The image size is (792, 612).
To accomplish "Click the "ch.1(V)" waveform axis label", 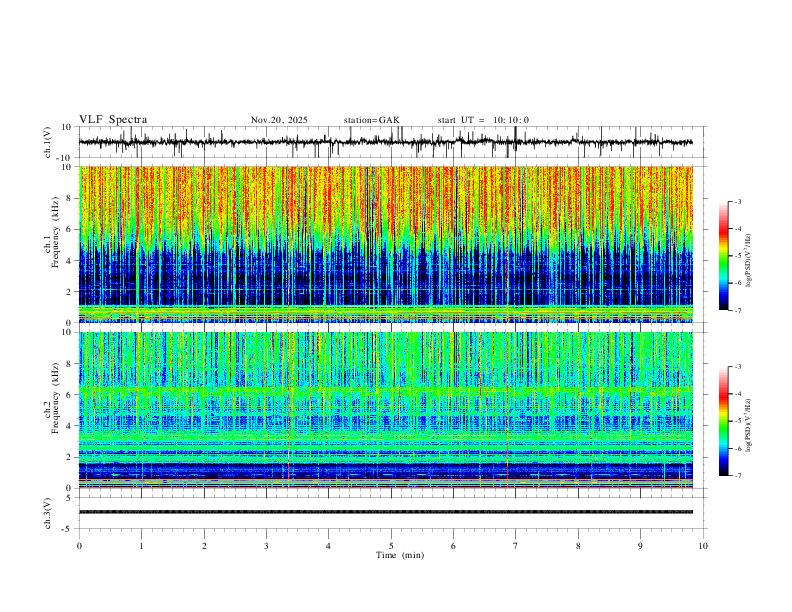I will coord(48,142).
